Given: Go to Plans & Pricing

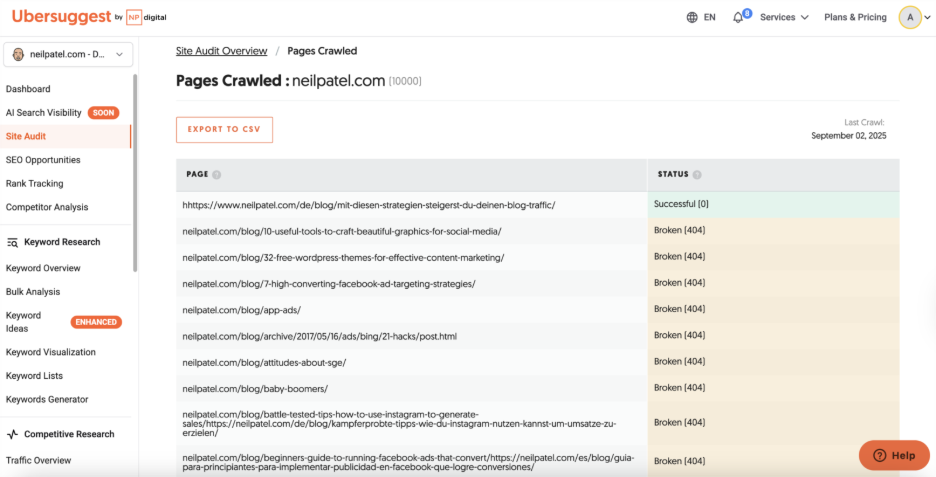Looking at the screenshot, I should tap(855, 17).
